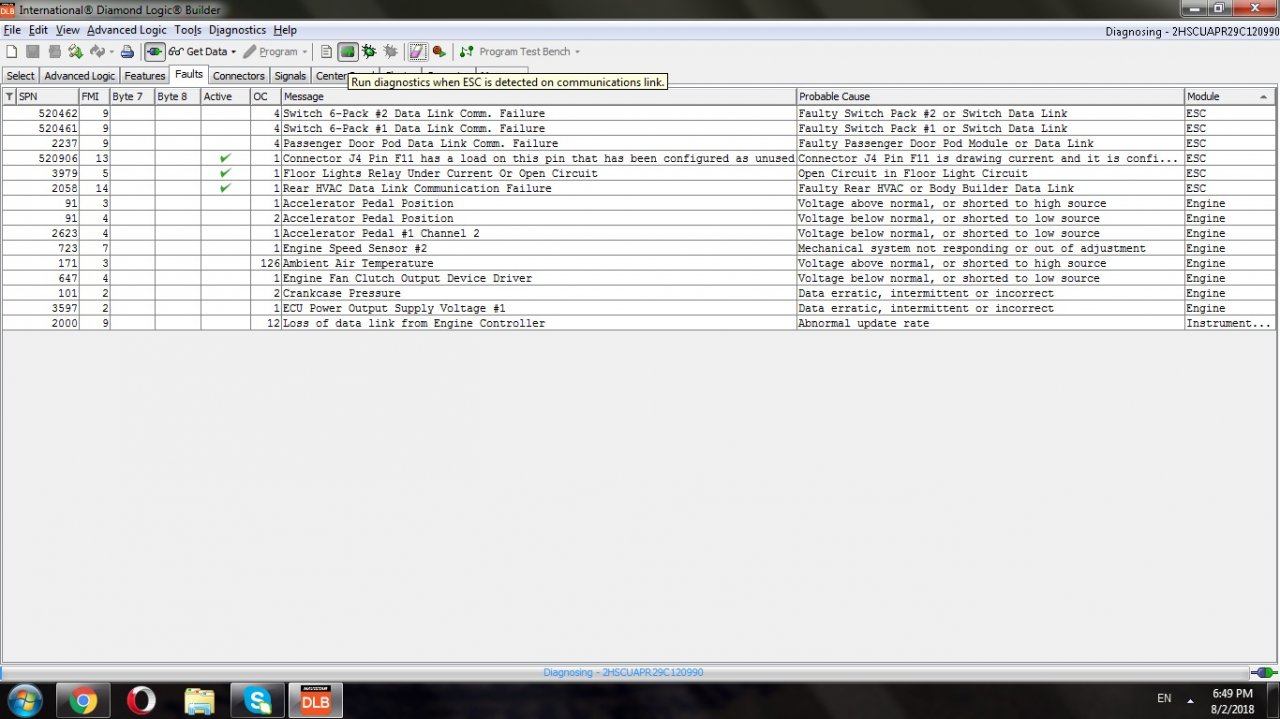Toggle the green circuit board diagnostics icon
Image resolution: width=1280 pixels, height=719 pixels.
[x=348, y=52]
